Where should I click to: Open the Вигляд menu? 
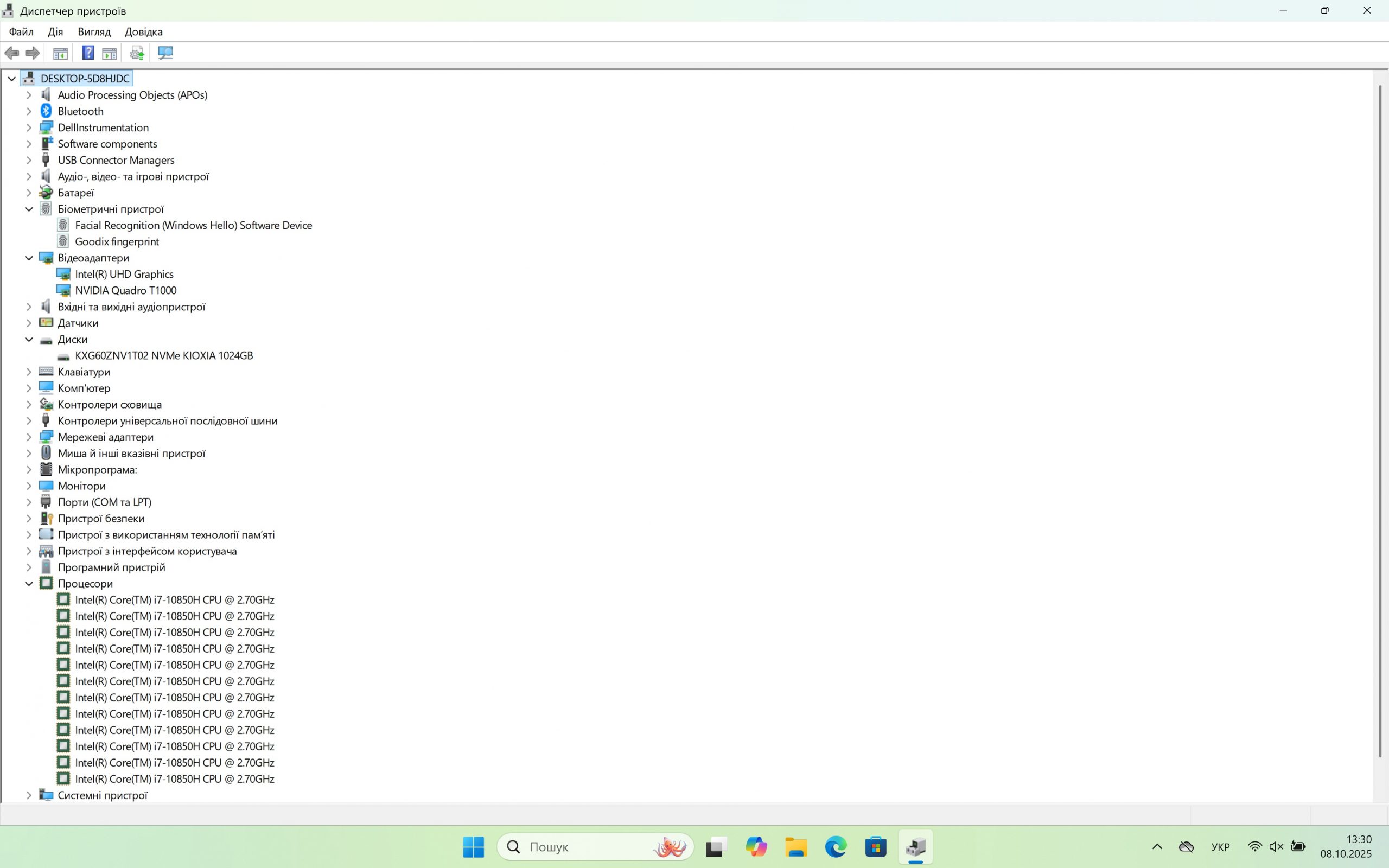coord(94,31)
